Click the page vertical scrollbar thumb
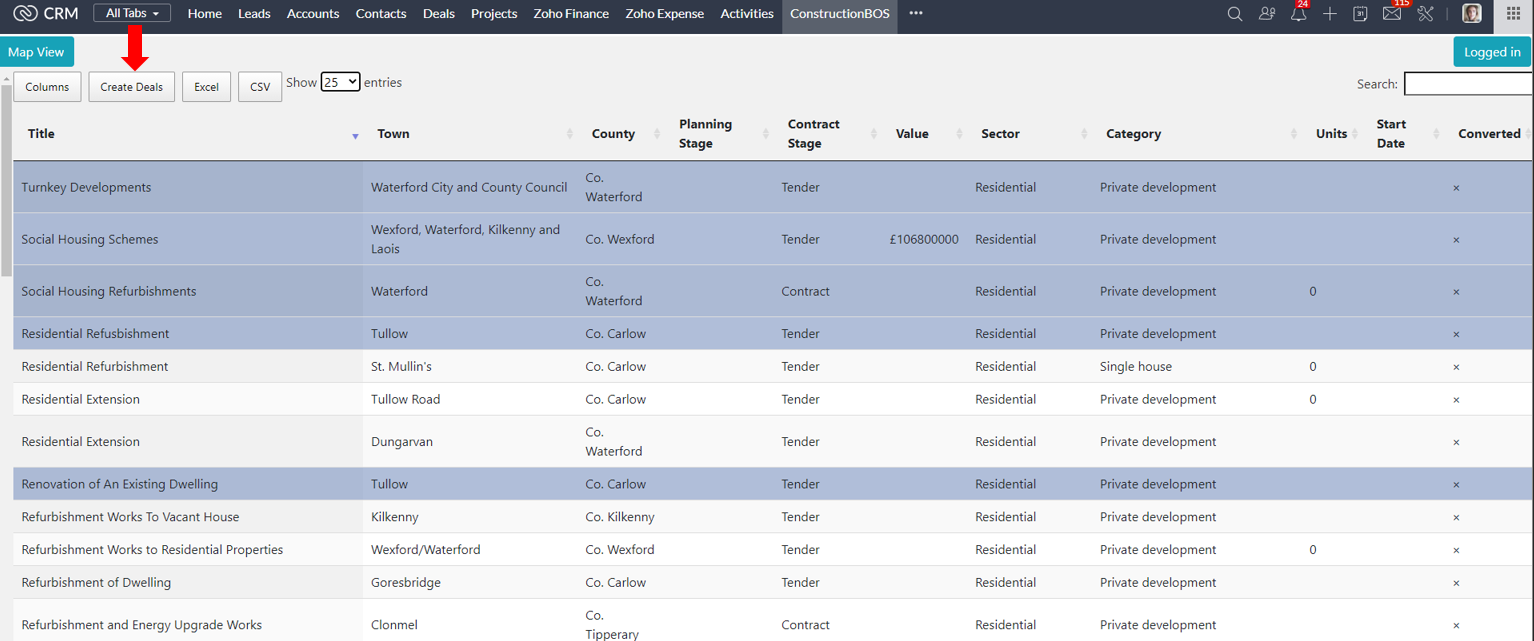This screenshot has width=1534, height=641. coord(6,179)
